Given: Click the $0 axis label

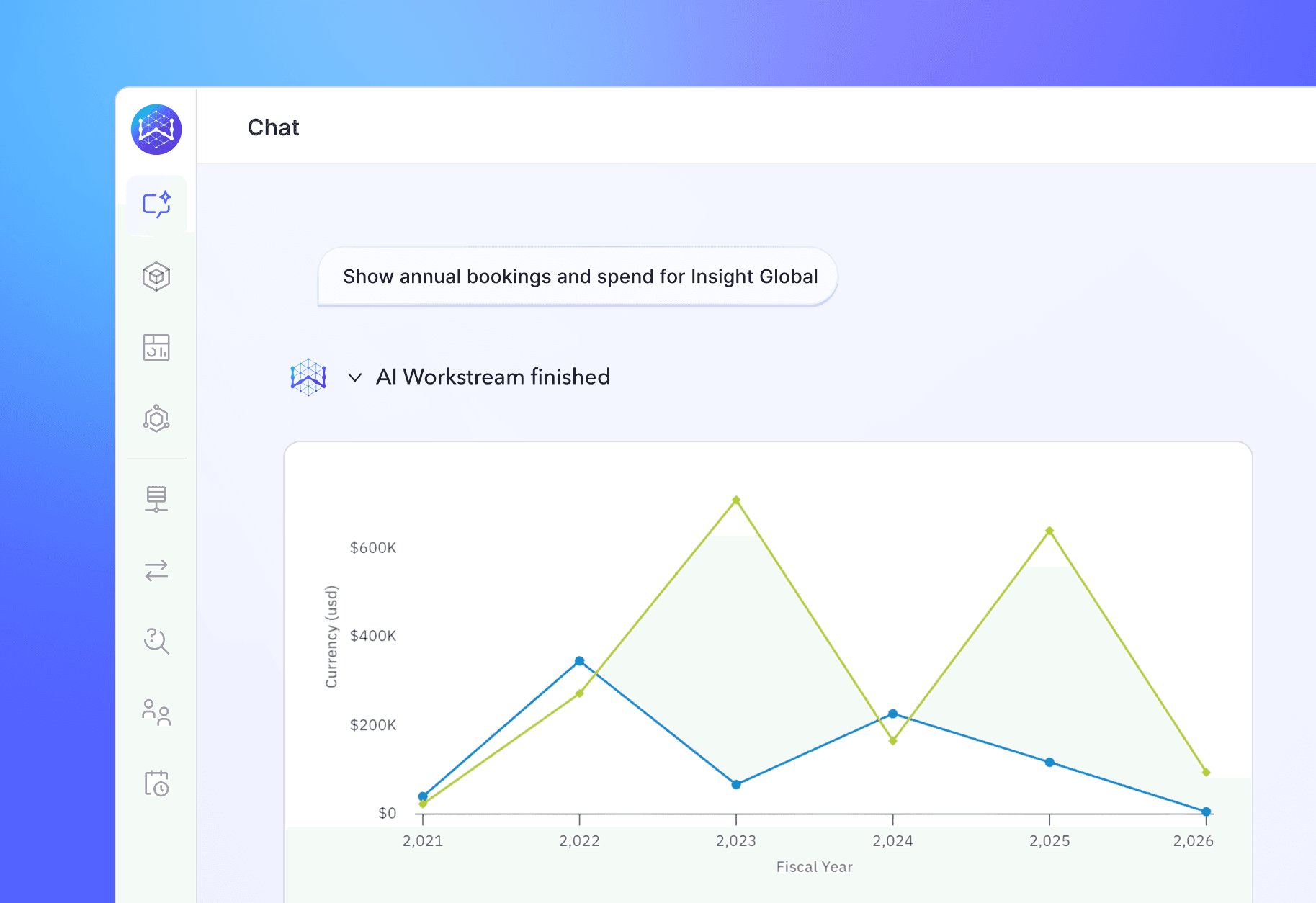Looking at the screenshot, I should point(388,813).
